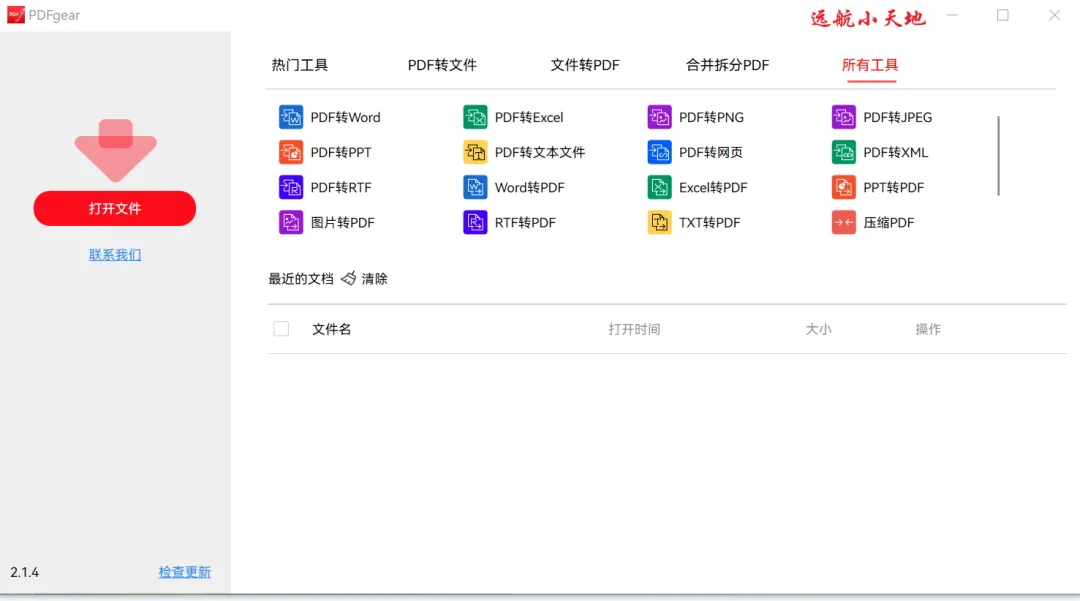
Task: Click the PDF转网页 text label
Action: [x=711, y=152]
